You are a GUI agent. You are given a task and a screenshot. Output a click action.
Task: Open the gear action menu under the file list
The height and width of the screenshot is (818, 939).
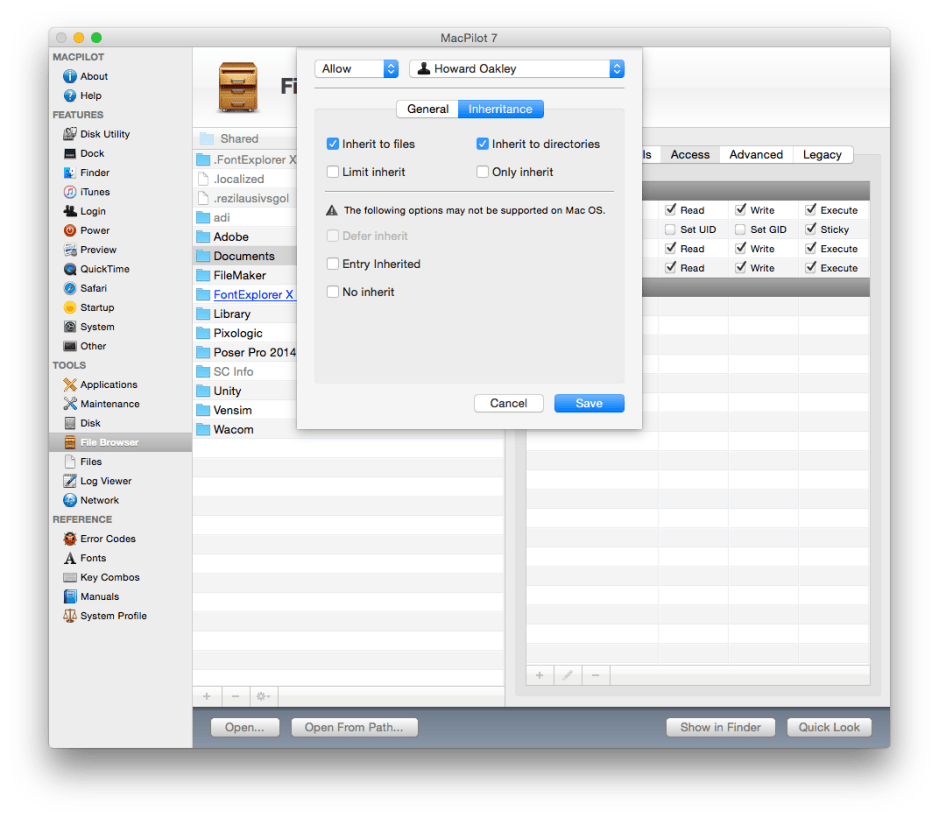(262, 696)
